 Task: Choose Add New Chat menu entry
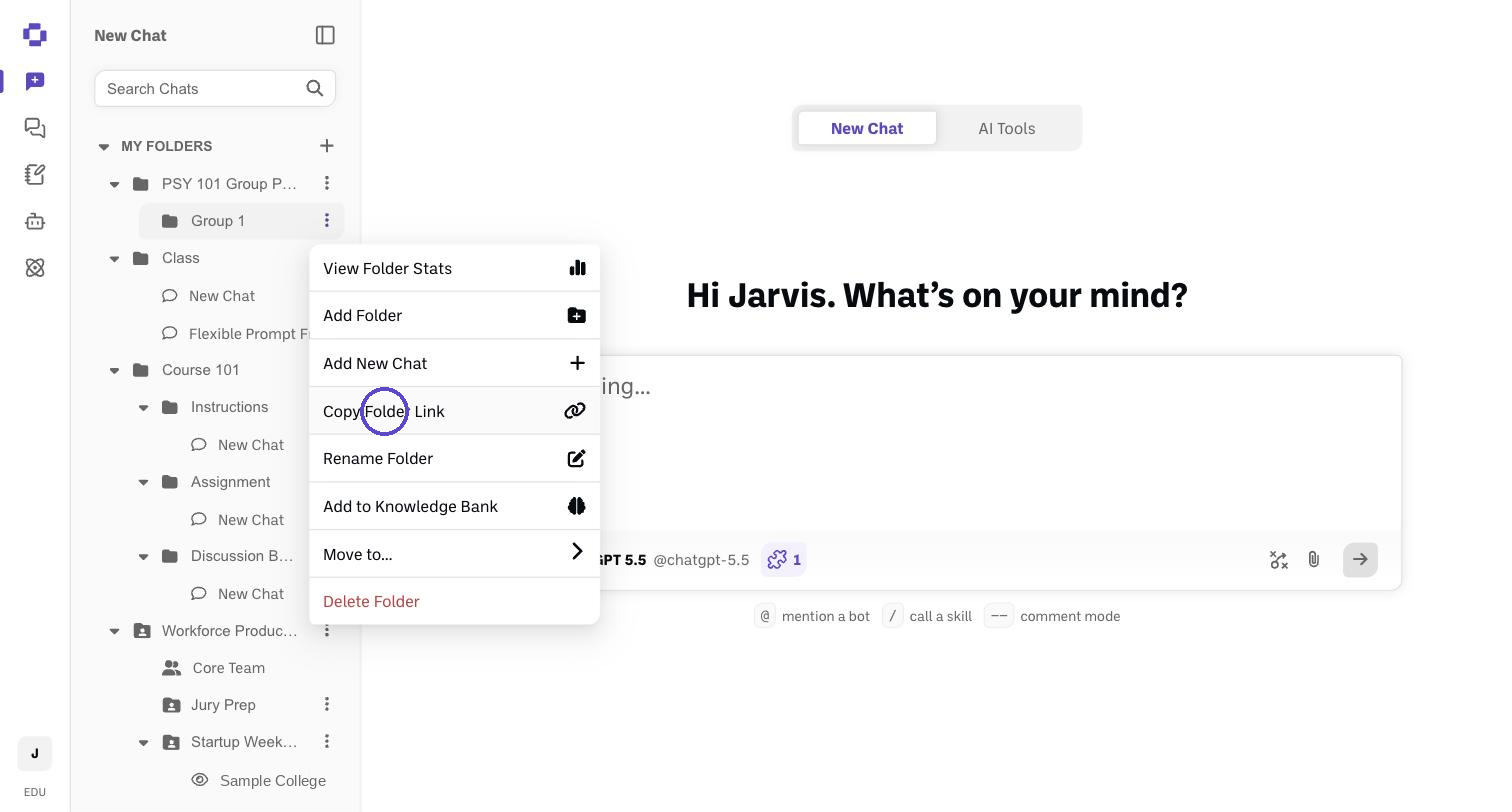tap(455, 363)
